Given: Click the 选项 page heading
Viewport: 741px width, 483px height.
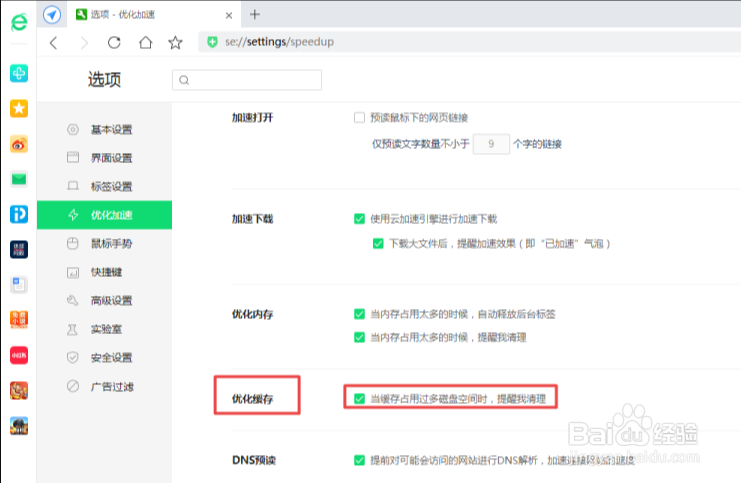Looking at the screenshot, I should (x=104, y=79).
